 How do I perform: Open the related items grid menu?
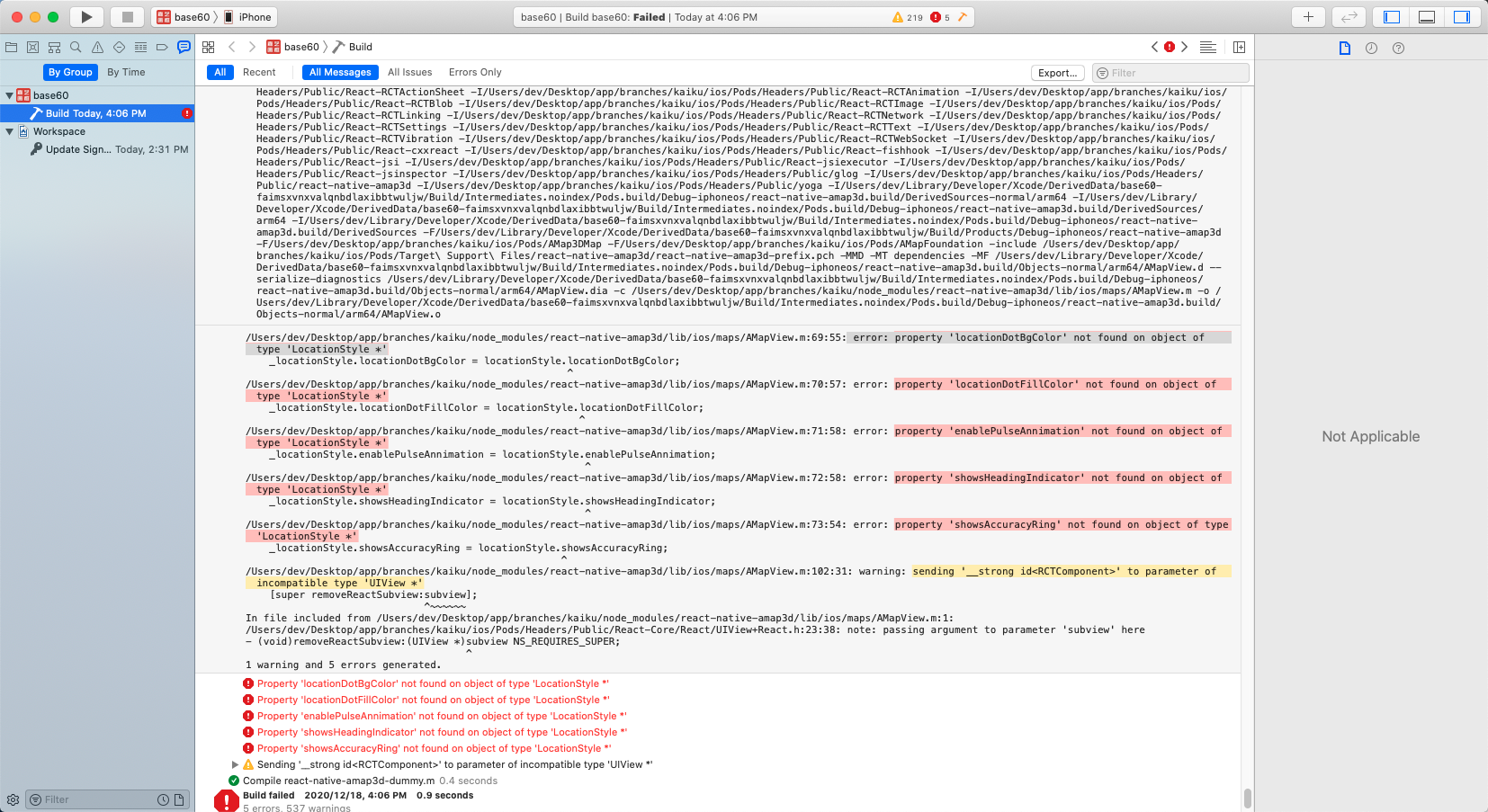[x=209, y=47]
